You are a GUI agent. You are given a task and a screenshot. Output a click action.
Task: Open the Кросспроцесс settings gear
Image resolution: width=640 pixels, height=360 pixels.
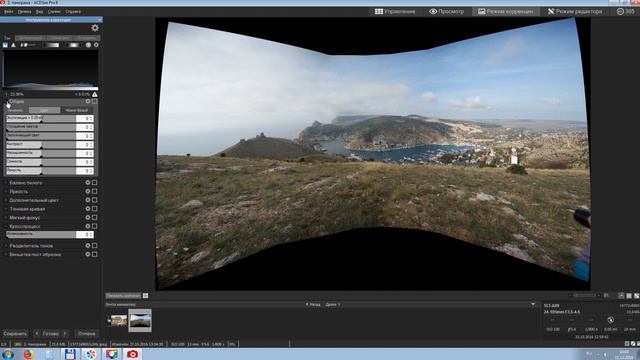tap(88, 226)
